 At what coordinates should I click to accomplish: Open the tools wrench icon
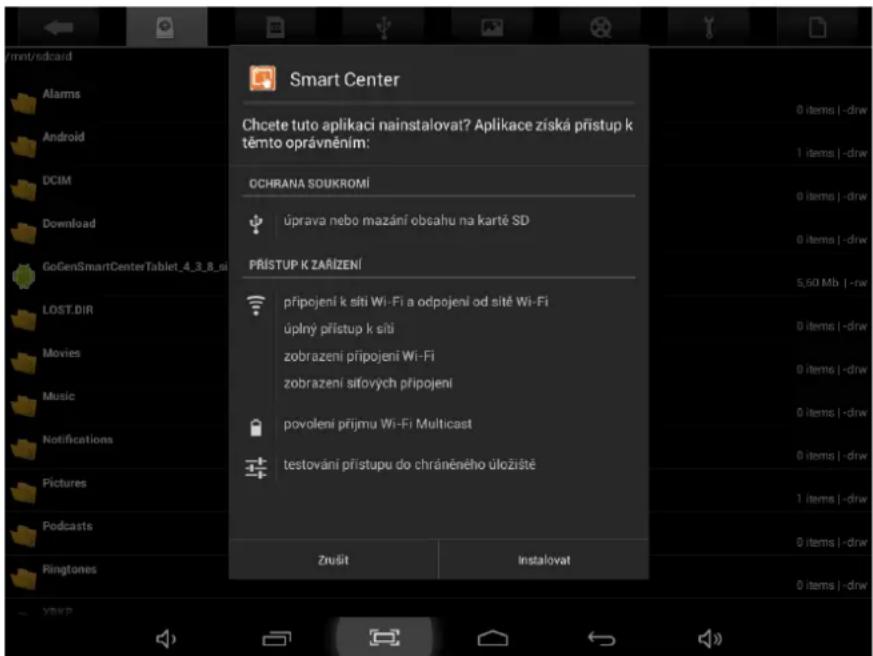tap(709, 27)
